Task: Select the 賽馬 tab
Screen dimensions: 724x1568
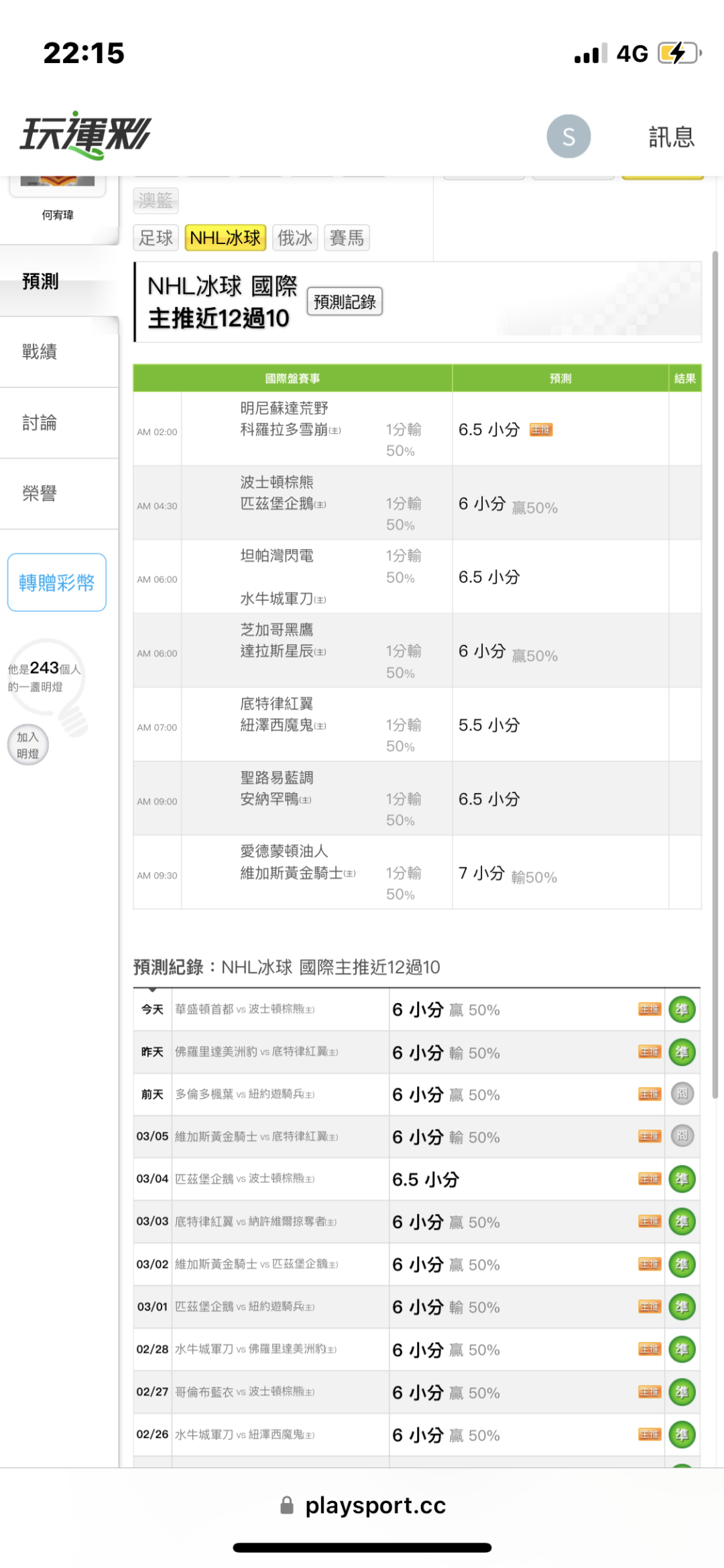Action: click(x=347, y=238)
